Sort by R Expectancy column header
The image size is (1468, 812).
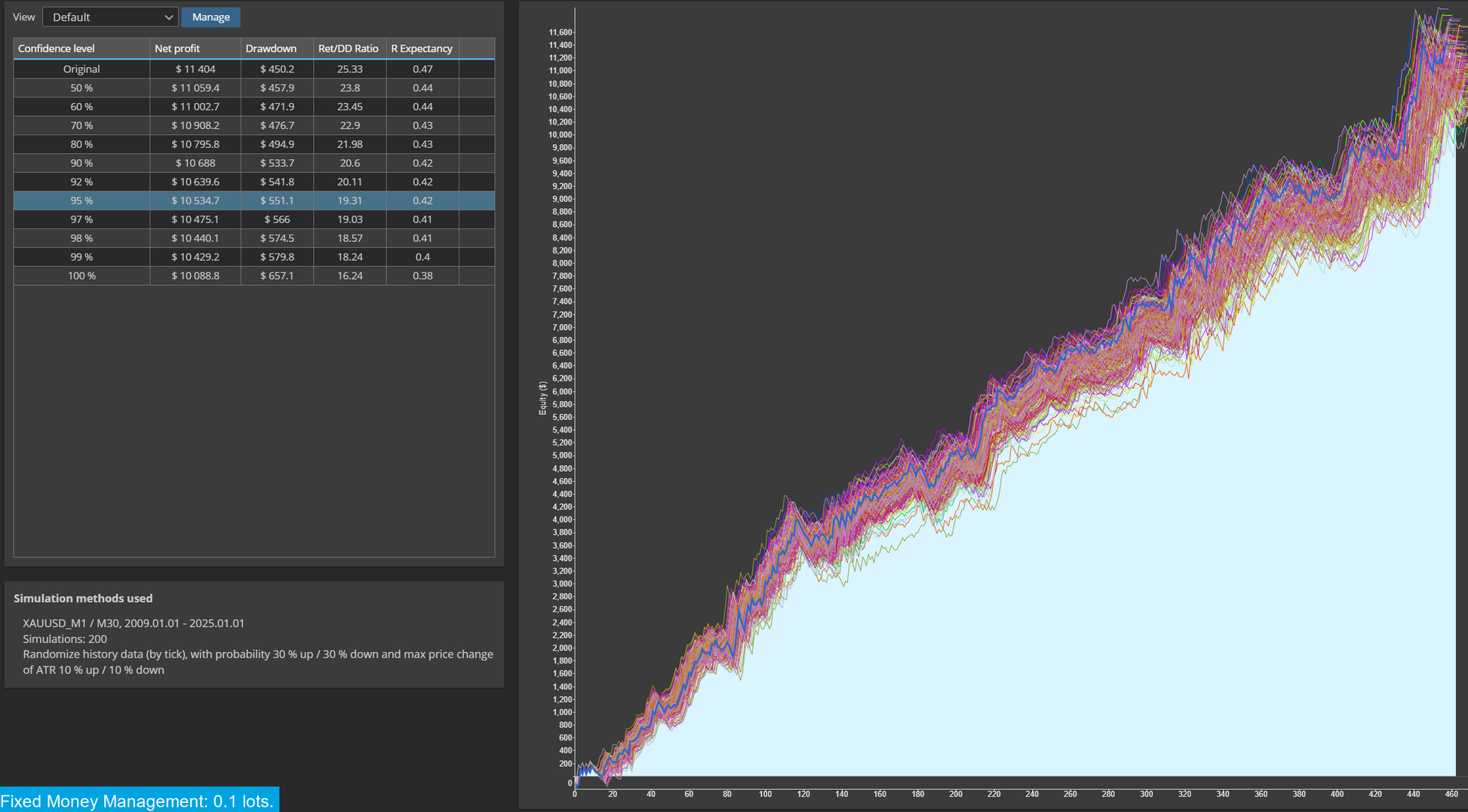click(422, 48)
